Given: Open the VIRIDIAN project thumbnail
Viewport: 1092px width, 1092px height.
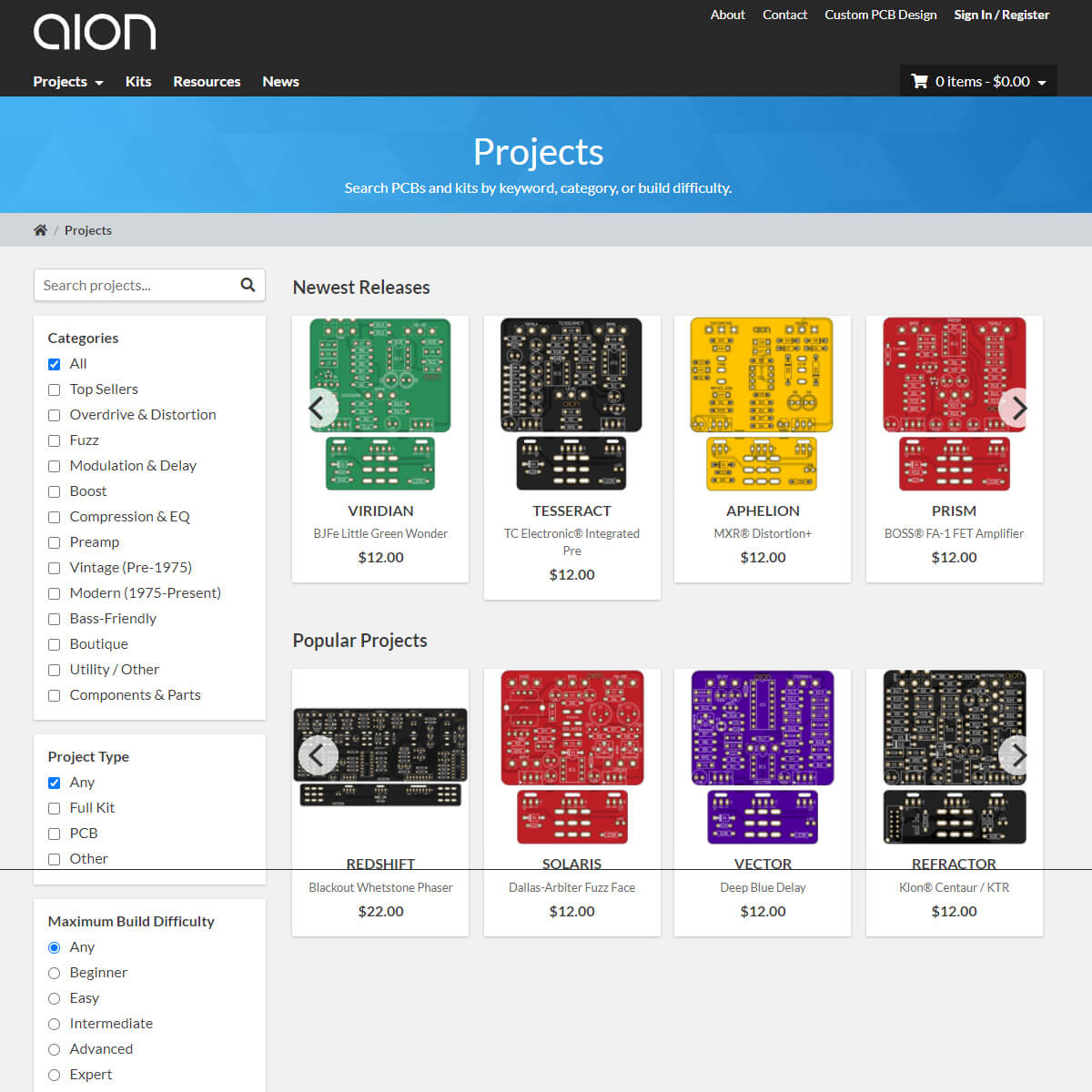Looking at the screenshot, I should 380,375.
